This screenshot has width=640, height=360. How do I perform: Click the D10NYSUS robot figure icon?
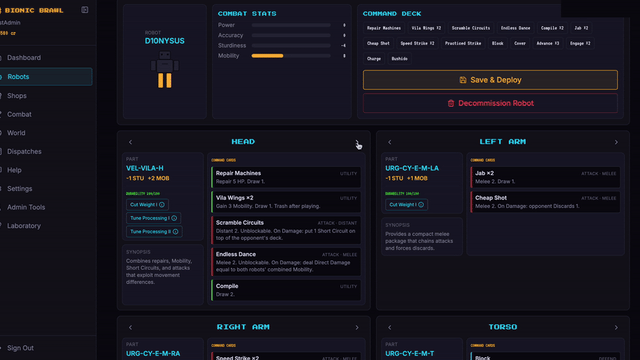(x=164, y=69)
